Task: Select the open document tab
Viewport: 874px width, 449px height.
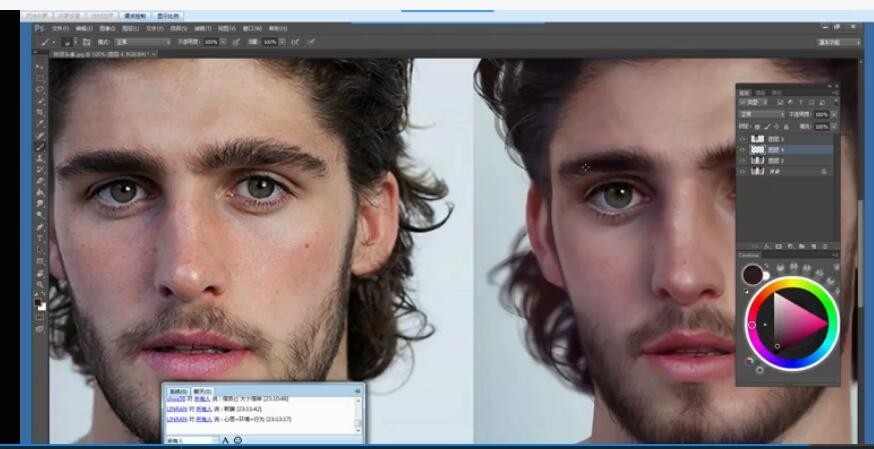Action: pos(102,54)
